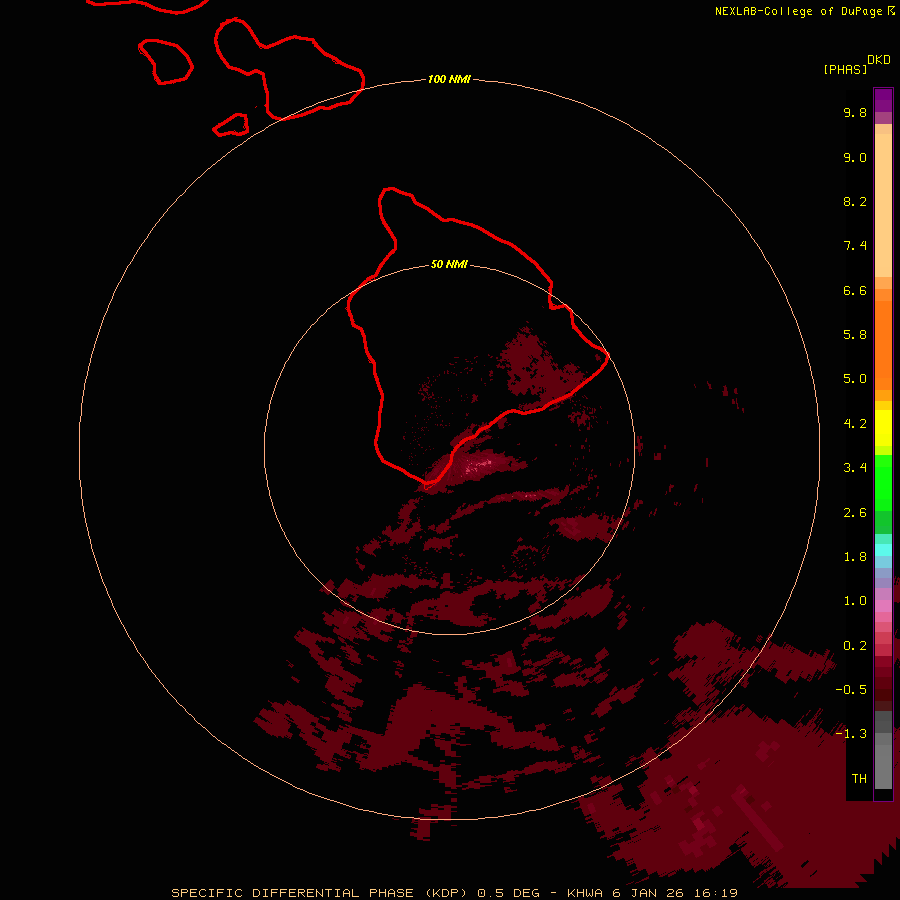The image size is (900, 900).
Task: Click the bright KDP echo core near the radar site
Action: pyautogui.click(x=479, y=464)
